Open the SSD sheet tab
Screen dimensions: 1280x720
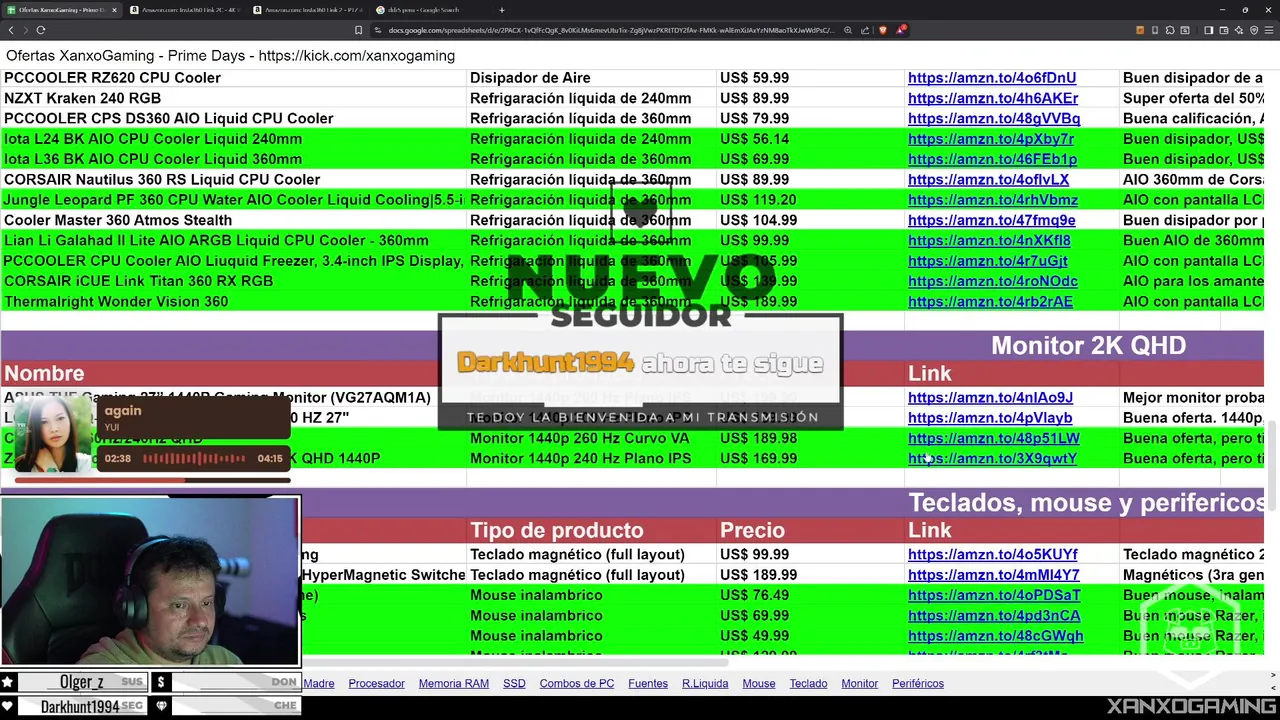click(514, 684)
